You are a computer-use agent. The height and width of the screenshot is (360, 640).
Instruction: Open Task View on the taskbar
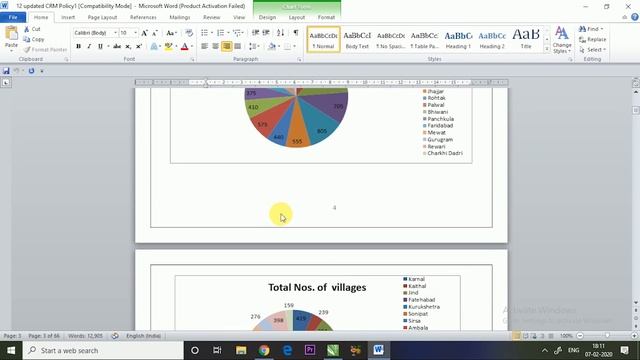tap(217, 350)
